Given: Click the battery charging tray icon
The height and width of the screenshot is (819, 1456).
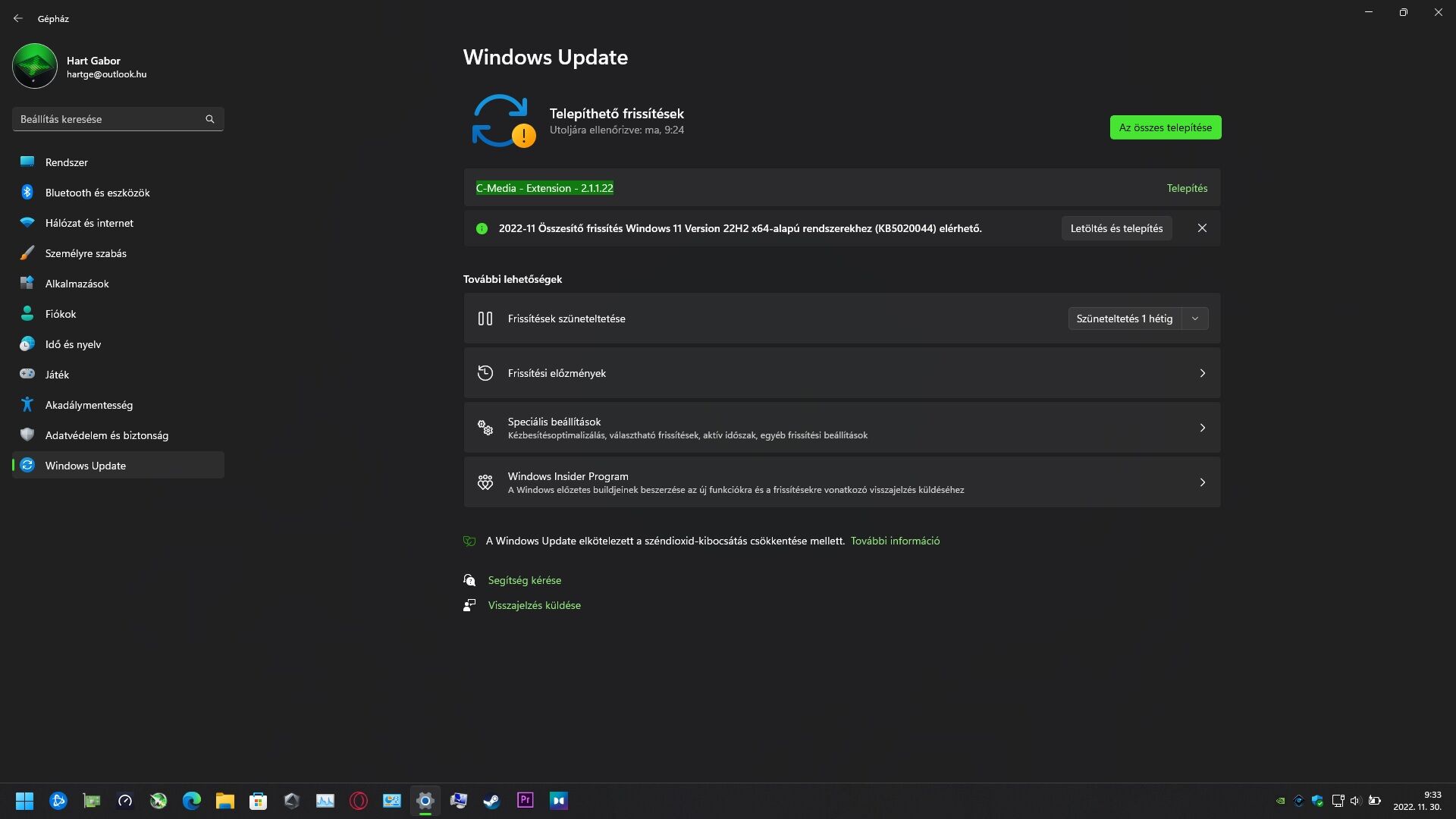Looking at the screenshot, I should pos(1374,801).
